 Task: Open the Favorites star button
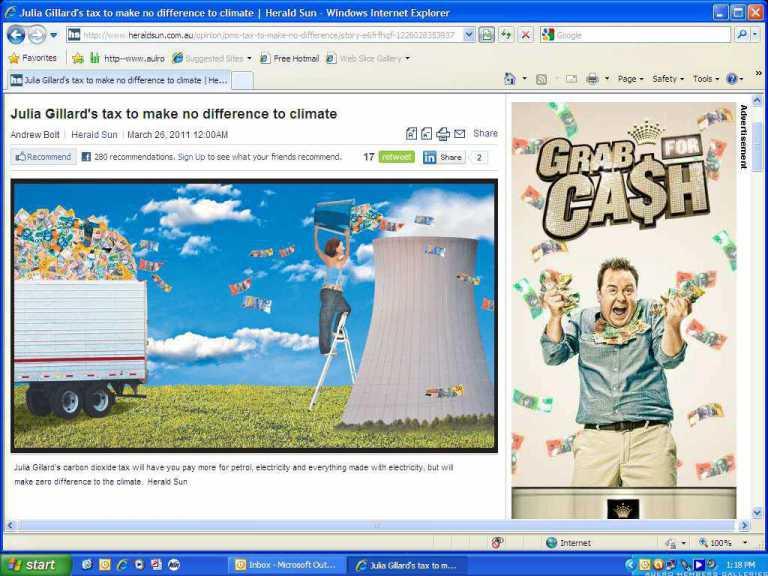point(33,58)
